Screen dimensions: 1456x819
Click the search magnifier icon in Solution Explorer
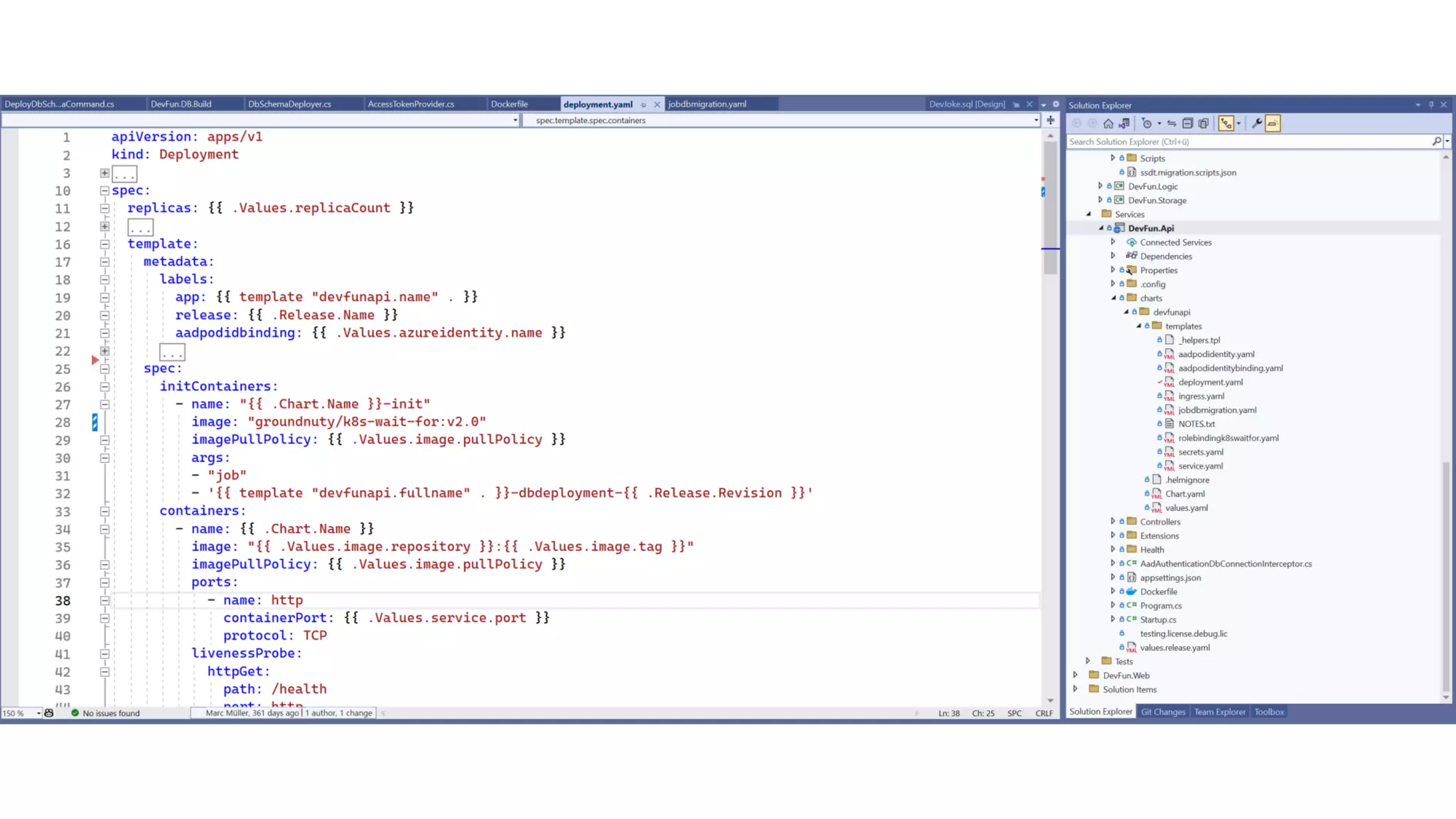[1436, 141]
